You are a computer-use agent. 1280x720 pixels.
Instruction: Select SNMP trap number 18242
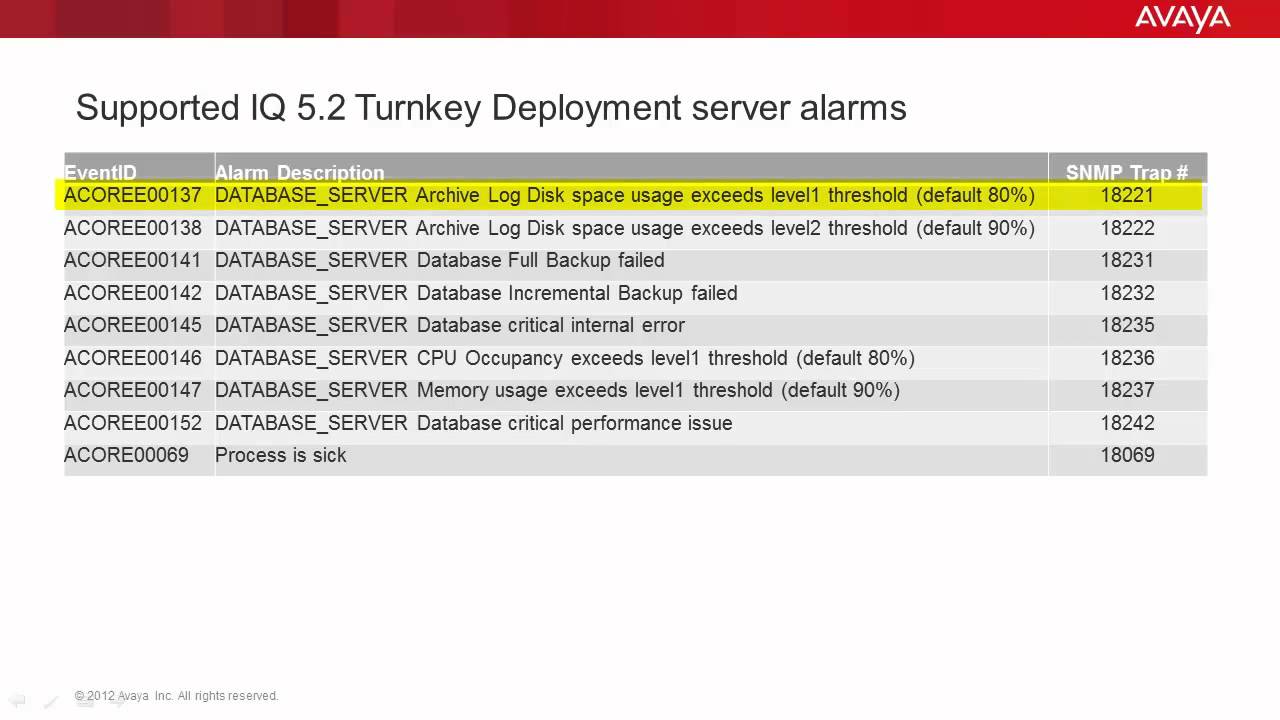click(x=1127, y=423)
